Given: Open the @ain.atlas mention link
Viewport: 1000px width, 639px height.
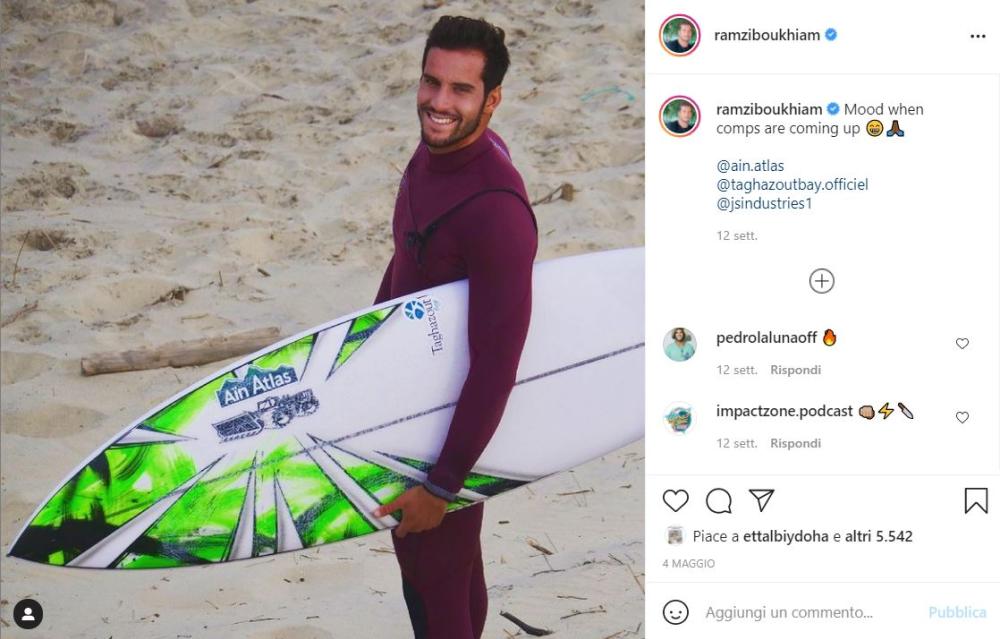Looking at the screenshot, I should click(x=750, y=166).
